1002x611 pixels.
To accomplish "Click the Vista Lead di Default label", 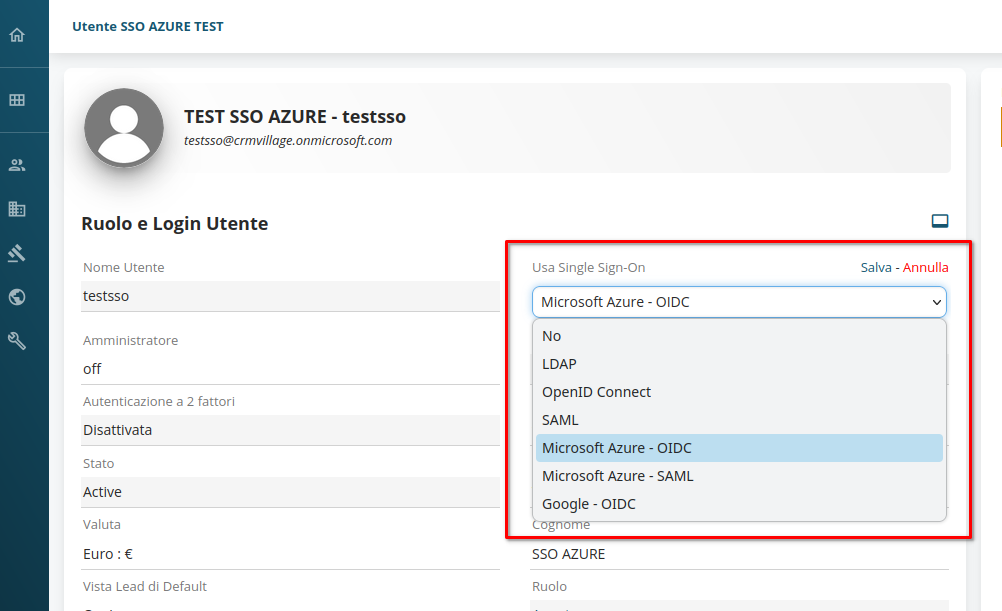I will pyautogui.click(x=145, y=587).
